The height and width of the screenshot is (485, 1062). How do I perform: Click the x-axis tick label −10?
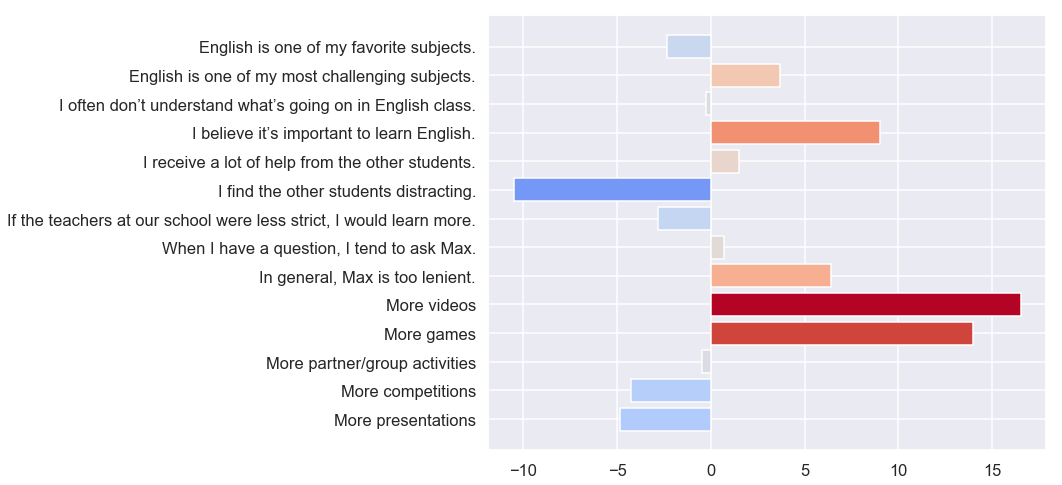[x=523, y=469]
